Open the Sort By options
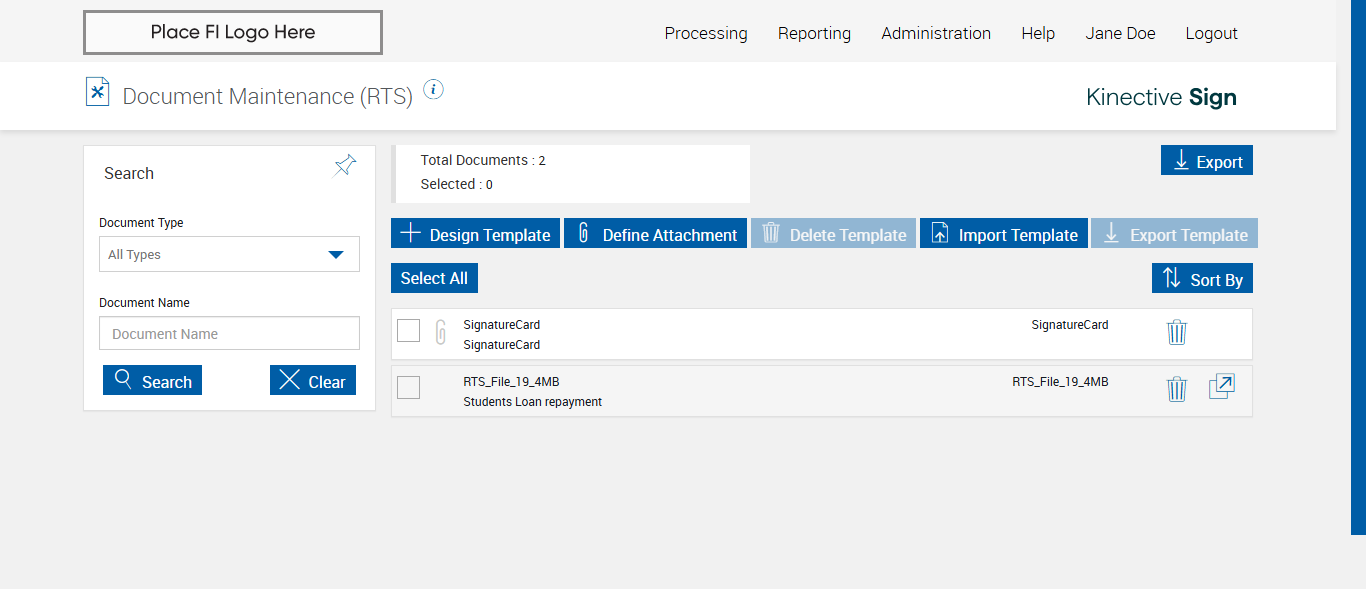 click(x=1202, y=279)
